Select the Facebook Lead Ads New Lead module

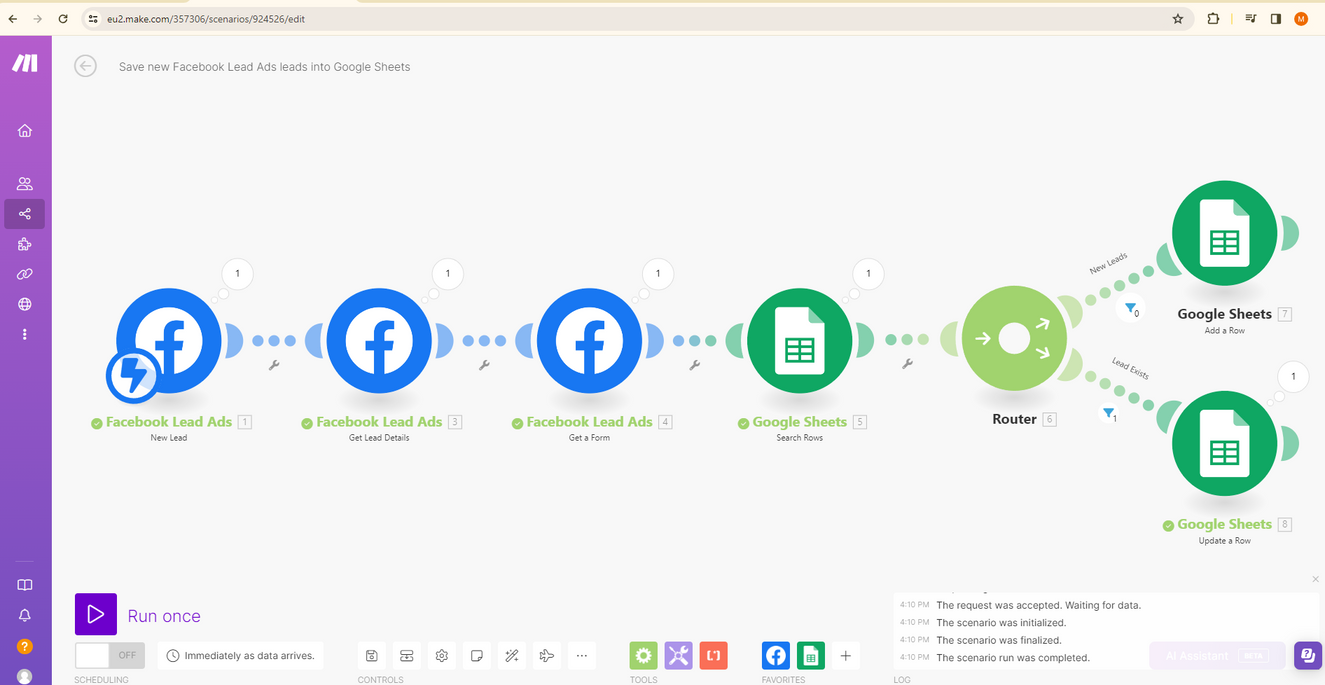(x=168, y=341)
